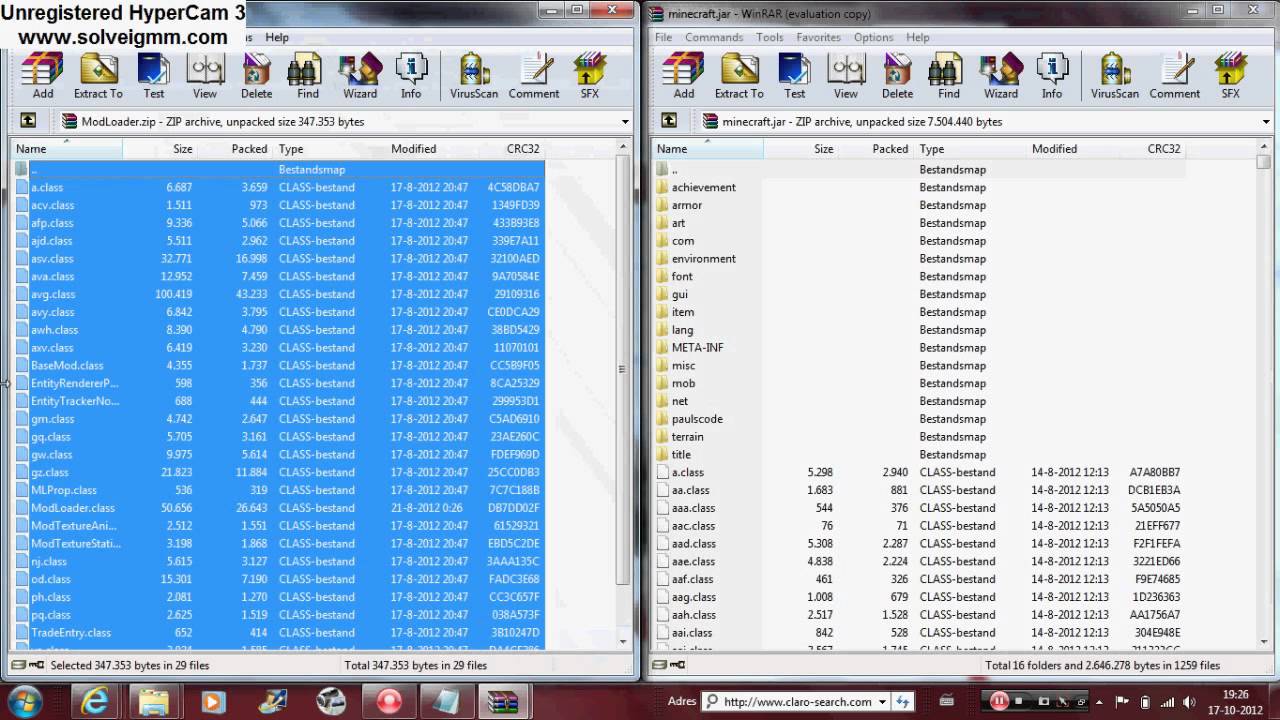Select BaseMod.class in ModLoader.zip window
Screen dimensions: 1280x720
(x=278, y=365)
